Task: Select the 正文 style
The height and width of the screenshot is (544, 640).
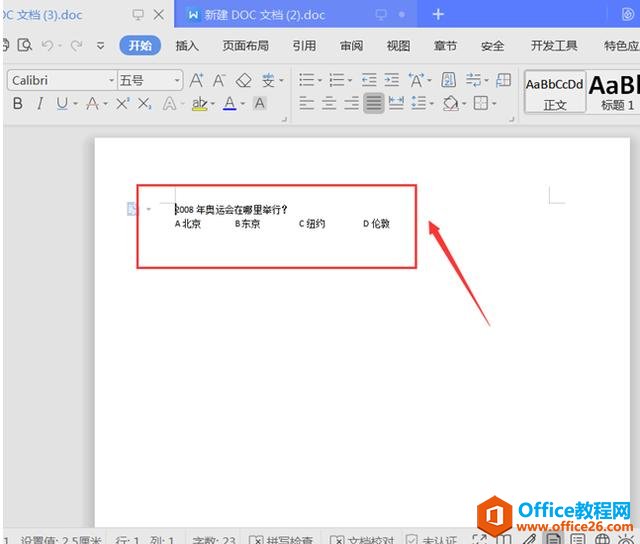Action: 555,93
